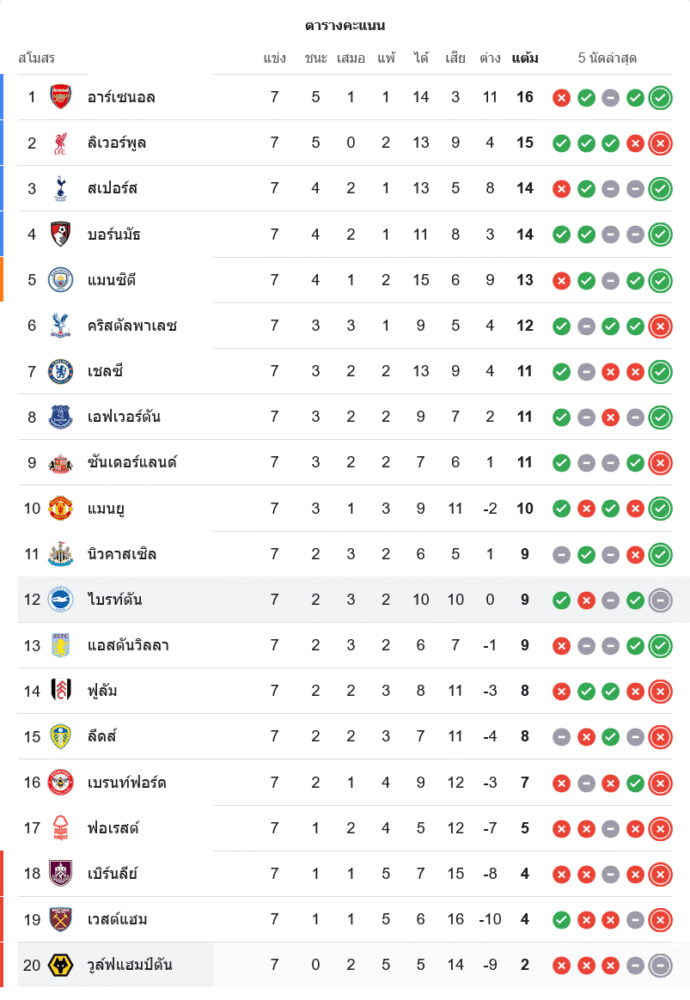The width and height of the screenshot is (690, 1000).
Task: Click Liverpool's latest match loss indicator
Action: point(659,143)
